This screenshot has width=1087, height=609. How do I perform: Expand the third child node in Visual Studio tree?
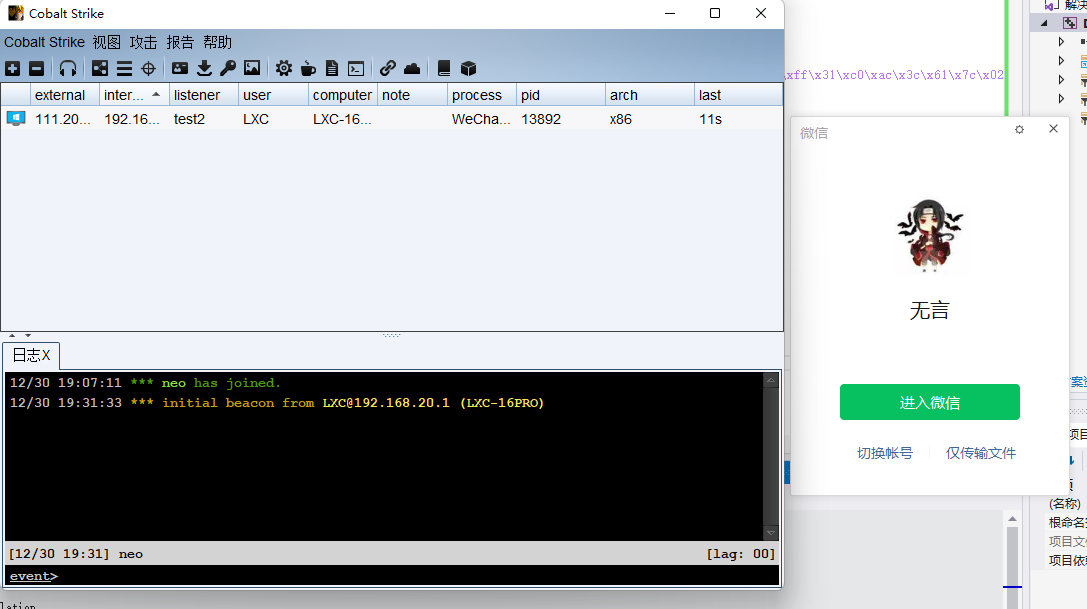pos(1061,80)
